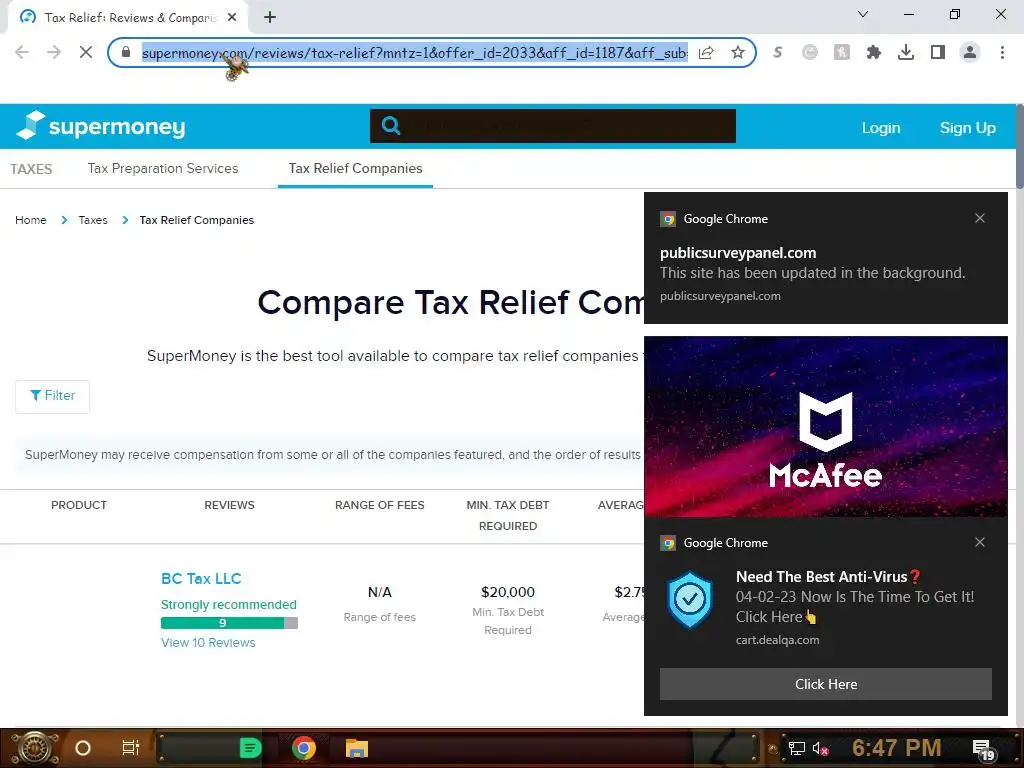The width and height of the screenshot is (1024, 768).
Task: Open the Chrome profile avatar
Action: 970,52
